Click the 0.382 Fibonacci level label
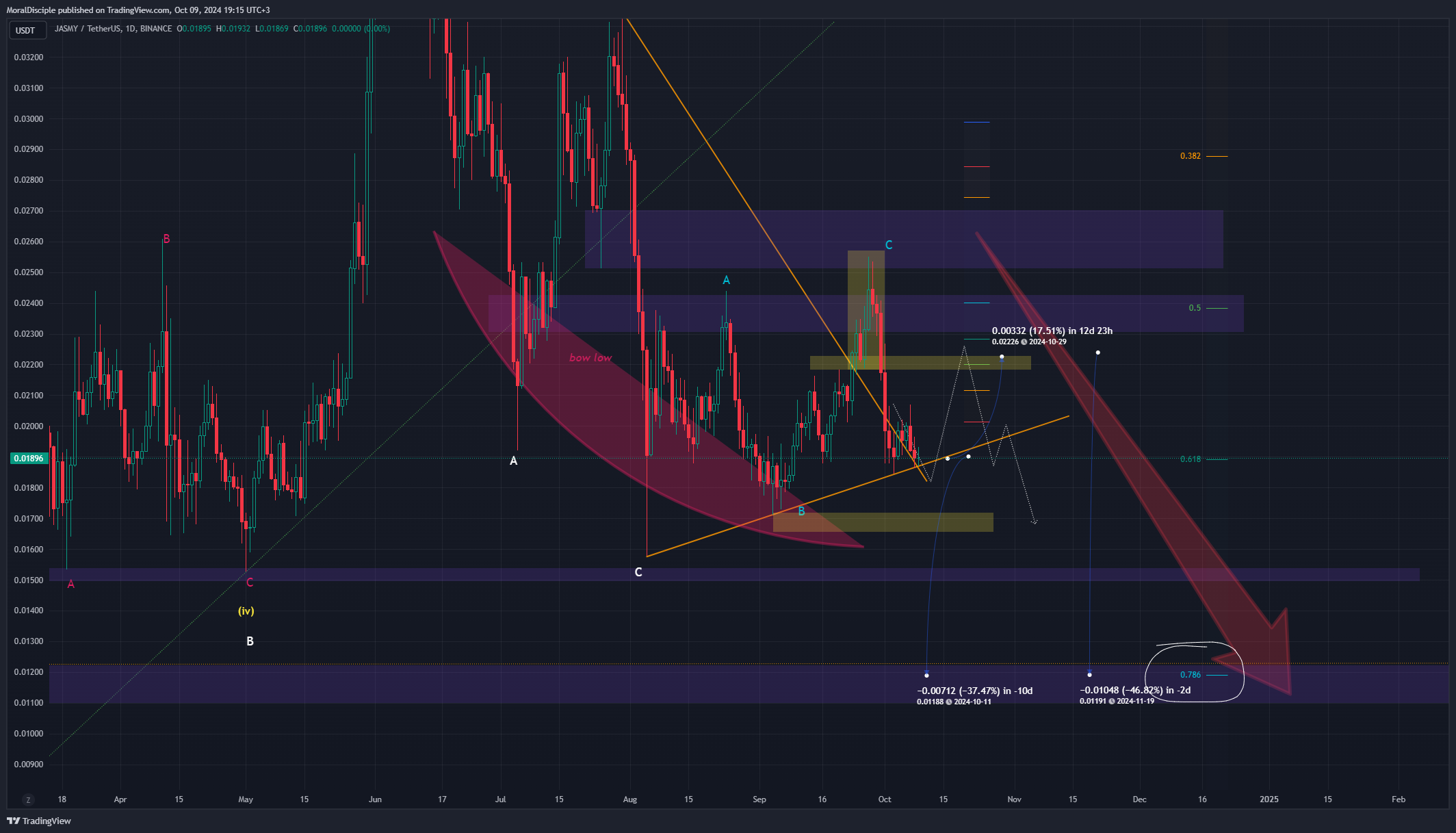1456x833 pixels. (1191, 156)
